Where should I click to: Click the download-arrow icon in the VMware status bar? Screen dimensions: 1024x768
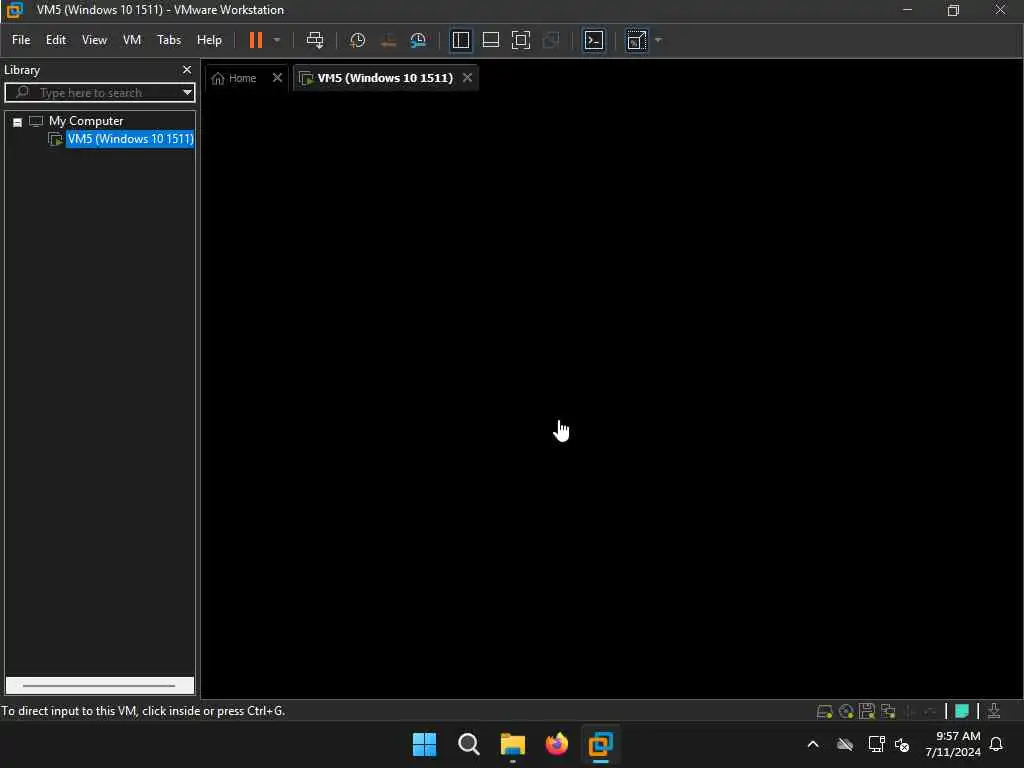coord(994,711)
